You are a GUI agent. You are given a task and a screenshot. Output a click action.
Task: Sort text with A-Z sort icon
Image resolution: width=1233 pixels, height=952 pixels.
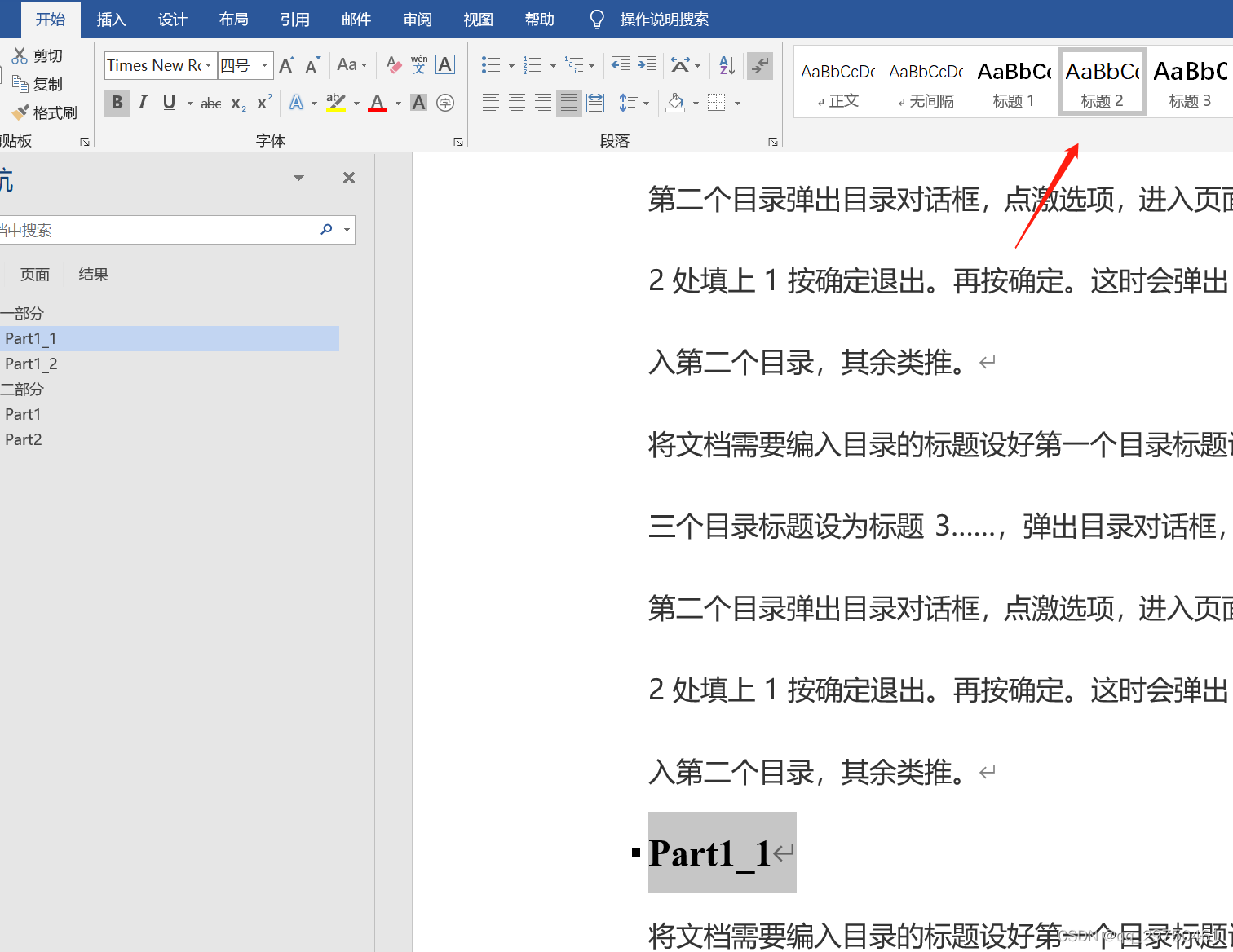point(727,65)
